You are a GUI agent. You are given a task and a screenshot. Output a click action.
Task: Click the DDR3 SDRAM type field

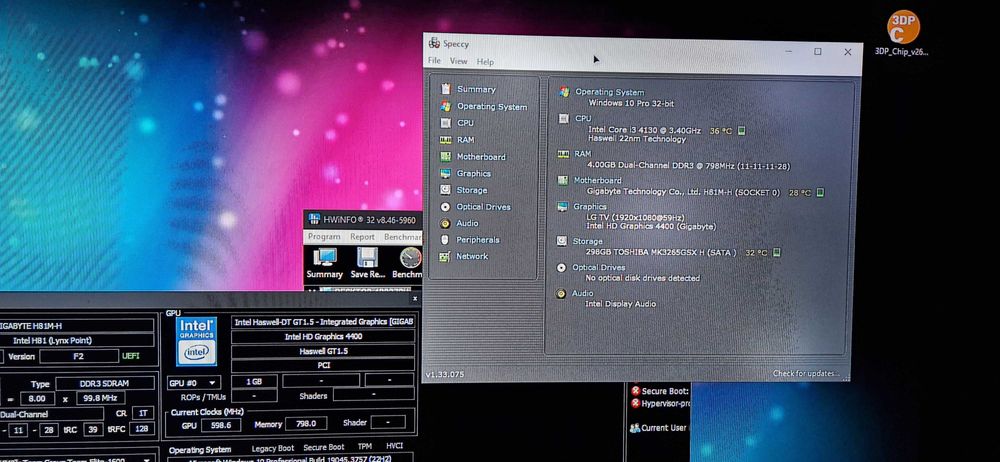click(x=105, y=384)
